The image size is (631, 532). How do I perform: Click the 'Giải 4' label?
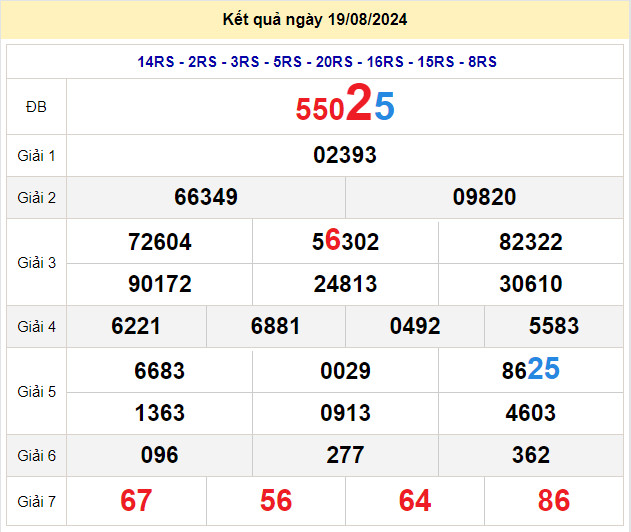(36, 327)
